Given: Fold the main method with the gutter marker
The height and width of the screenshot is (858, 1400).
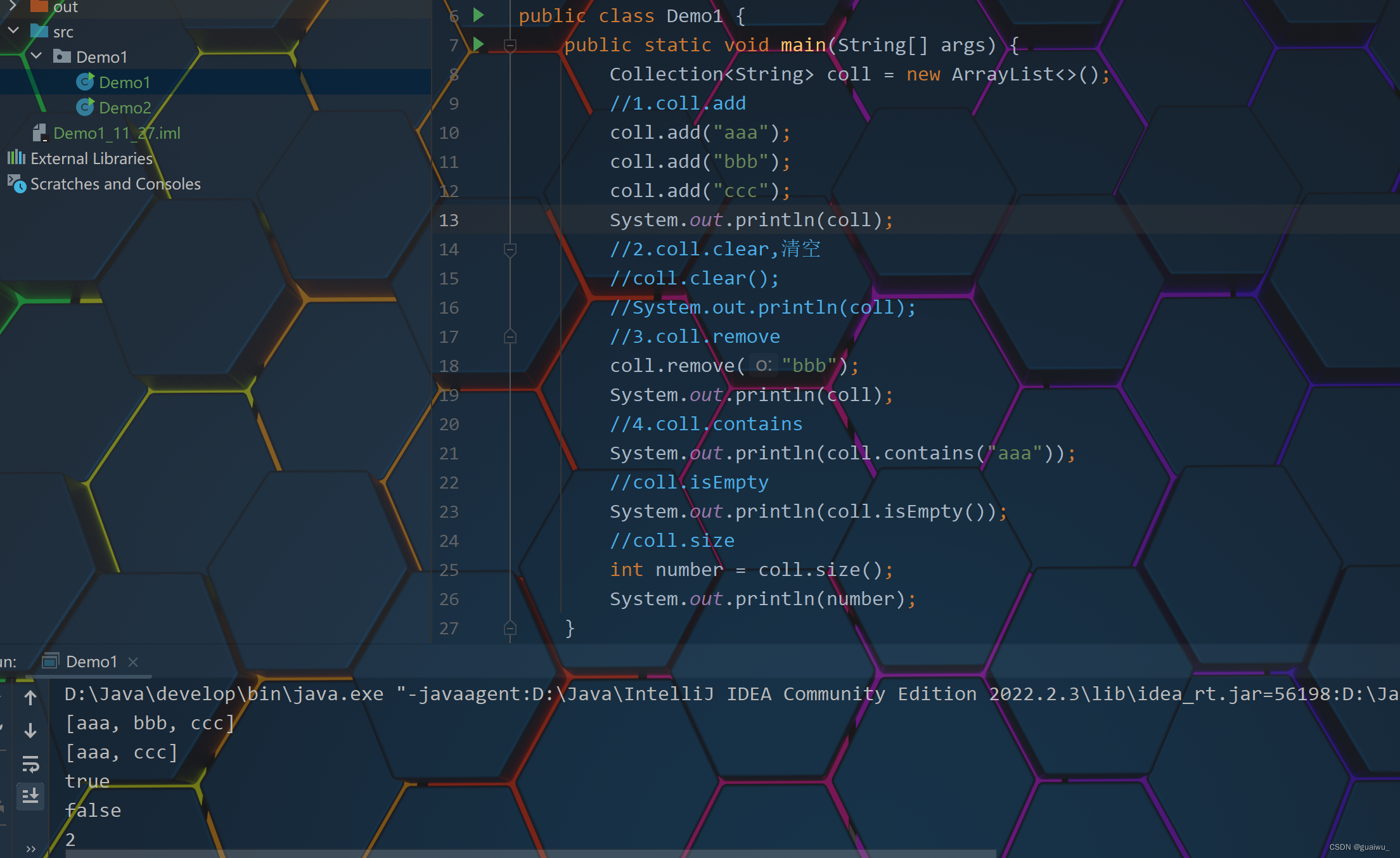Looking at the screenshot, I should click(x=510, y=44).
